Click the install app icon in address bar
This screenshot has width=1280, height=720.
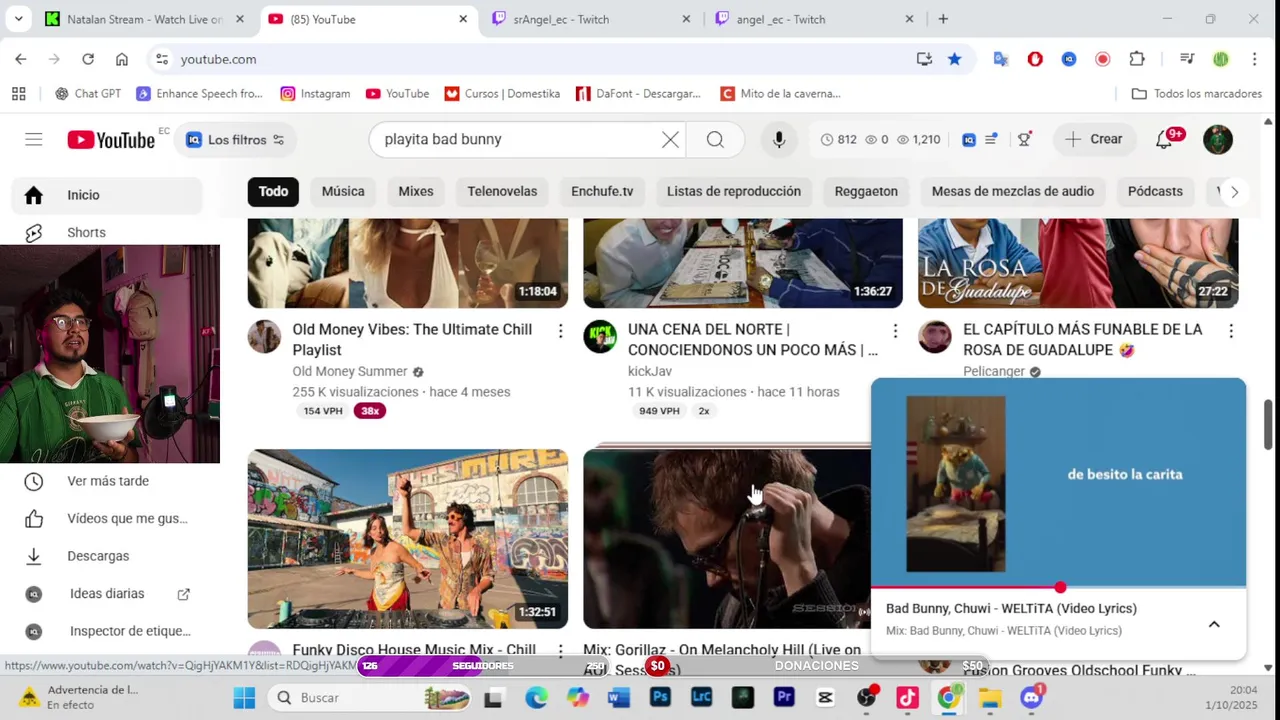(924, 59)
